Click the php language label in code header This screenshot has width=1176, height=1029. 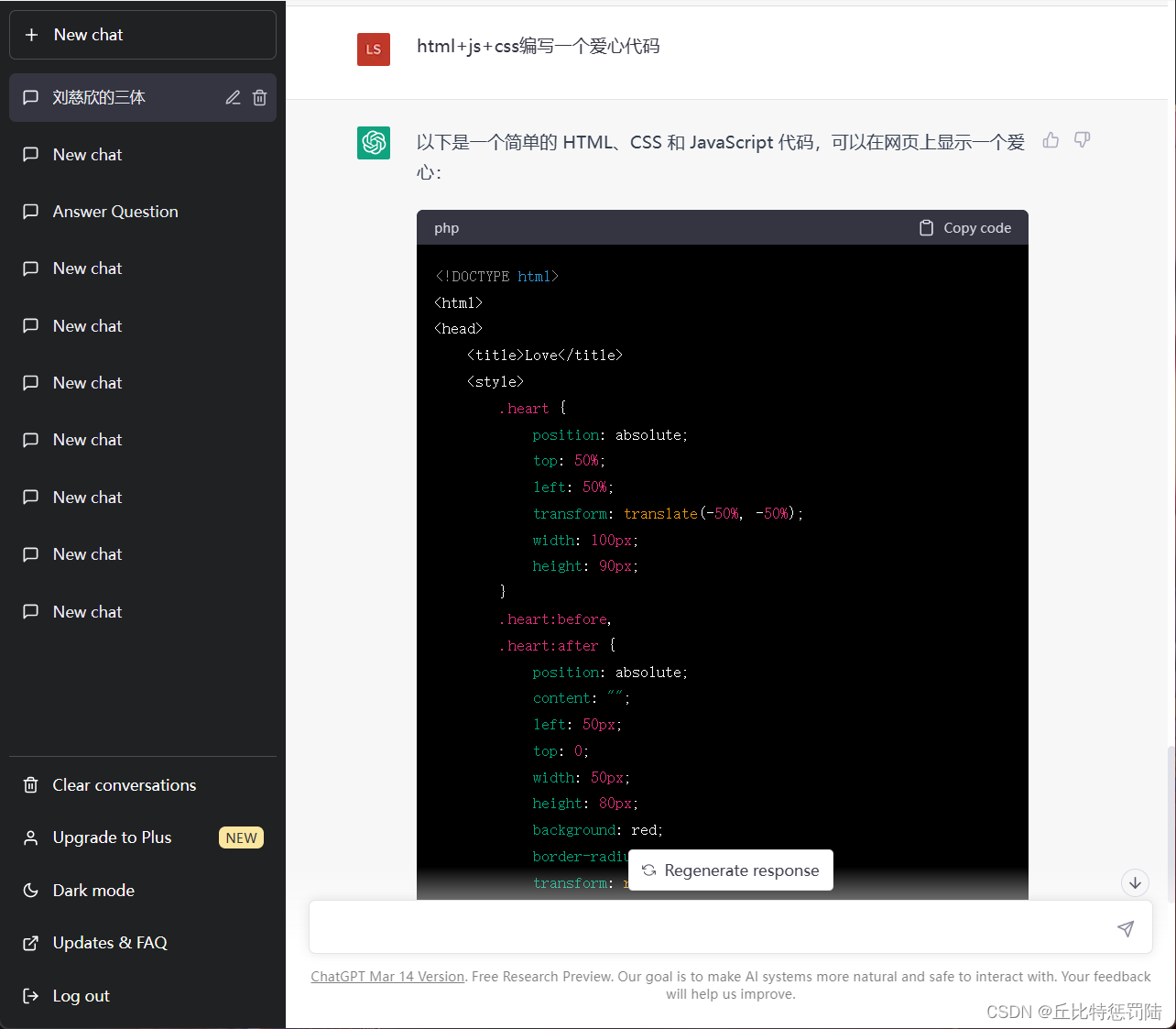[447, 228]
